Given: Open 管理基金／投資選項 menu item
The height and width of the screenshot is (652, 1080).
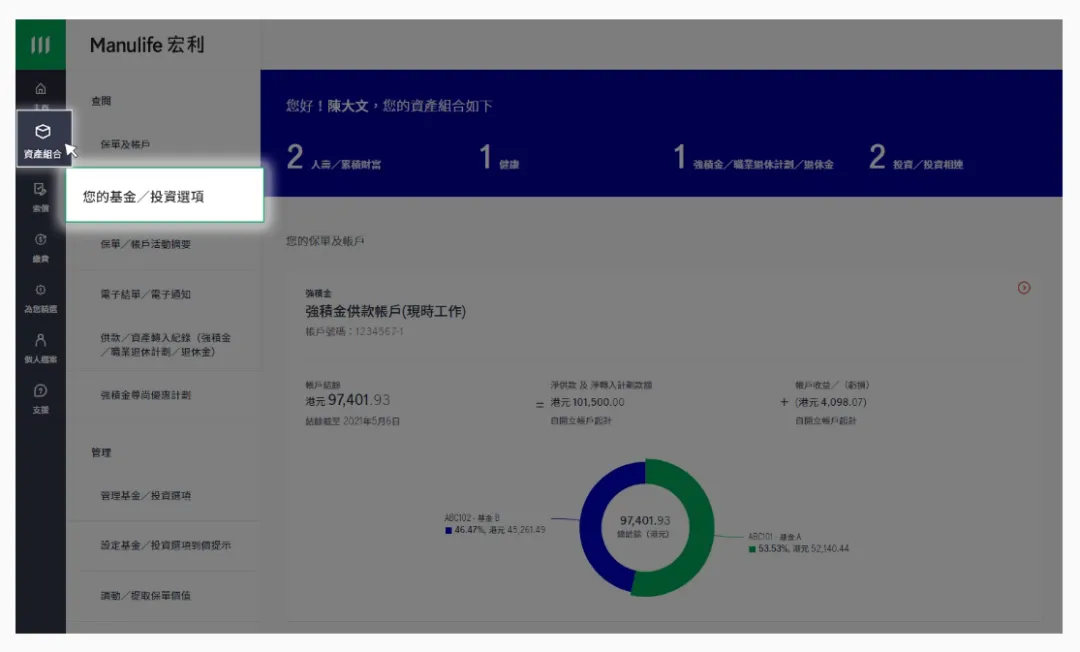Looking at the screenshot, I should click(x=145, y=496).
